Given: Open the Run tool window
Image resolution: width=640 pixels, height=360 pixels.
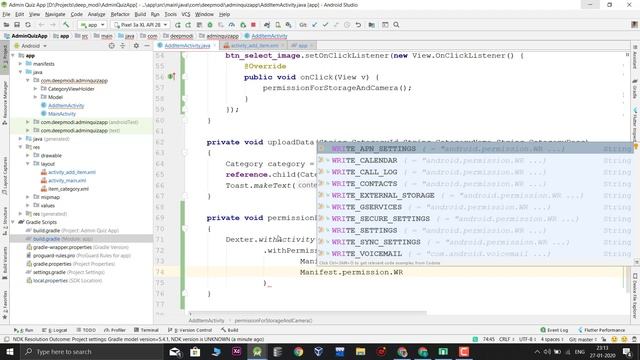Looking at the screenshot, I should click(23, 330).
